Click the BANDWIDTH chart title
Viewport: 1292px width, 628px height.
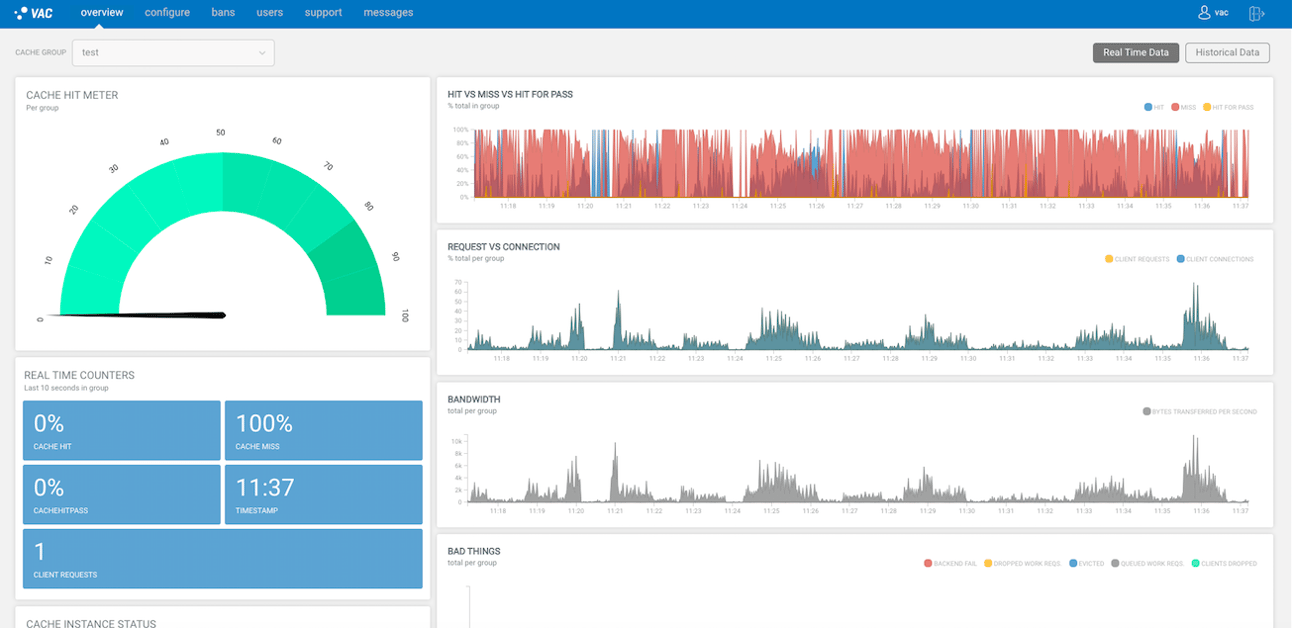click(474, 399)
